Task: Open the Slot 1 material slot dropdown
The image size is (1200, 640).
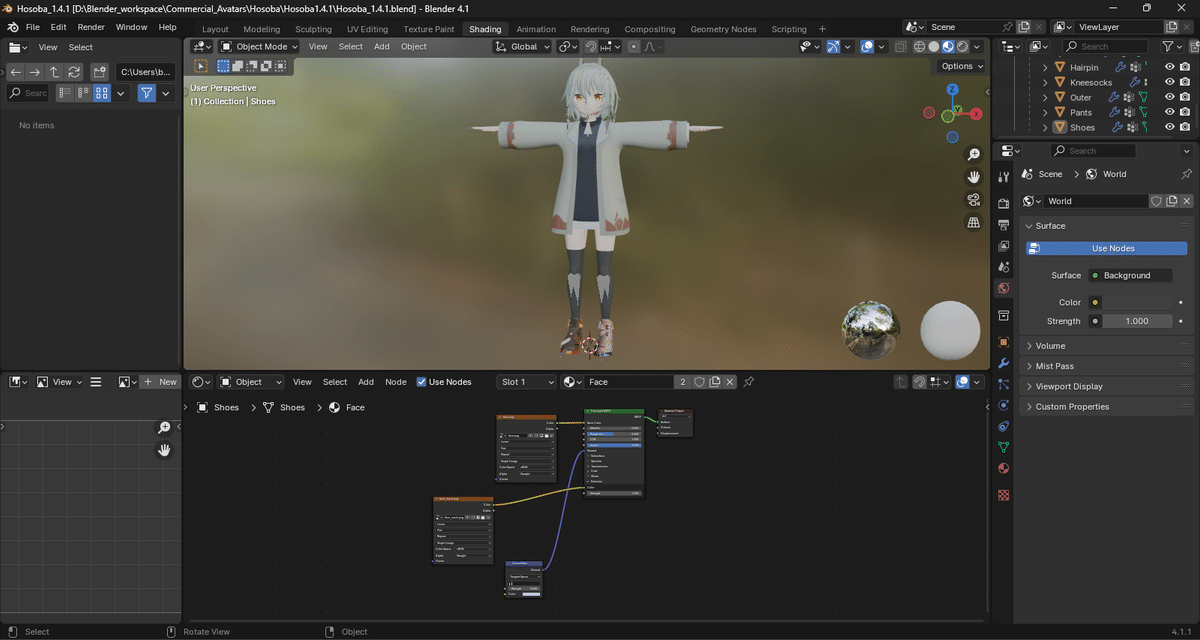Action: tap(527, 382)
